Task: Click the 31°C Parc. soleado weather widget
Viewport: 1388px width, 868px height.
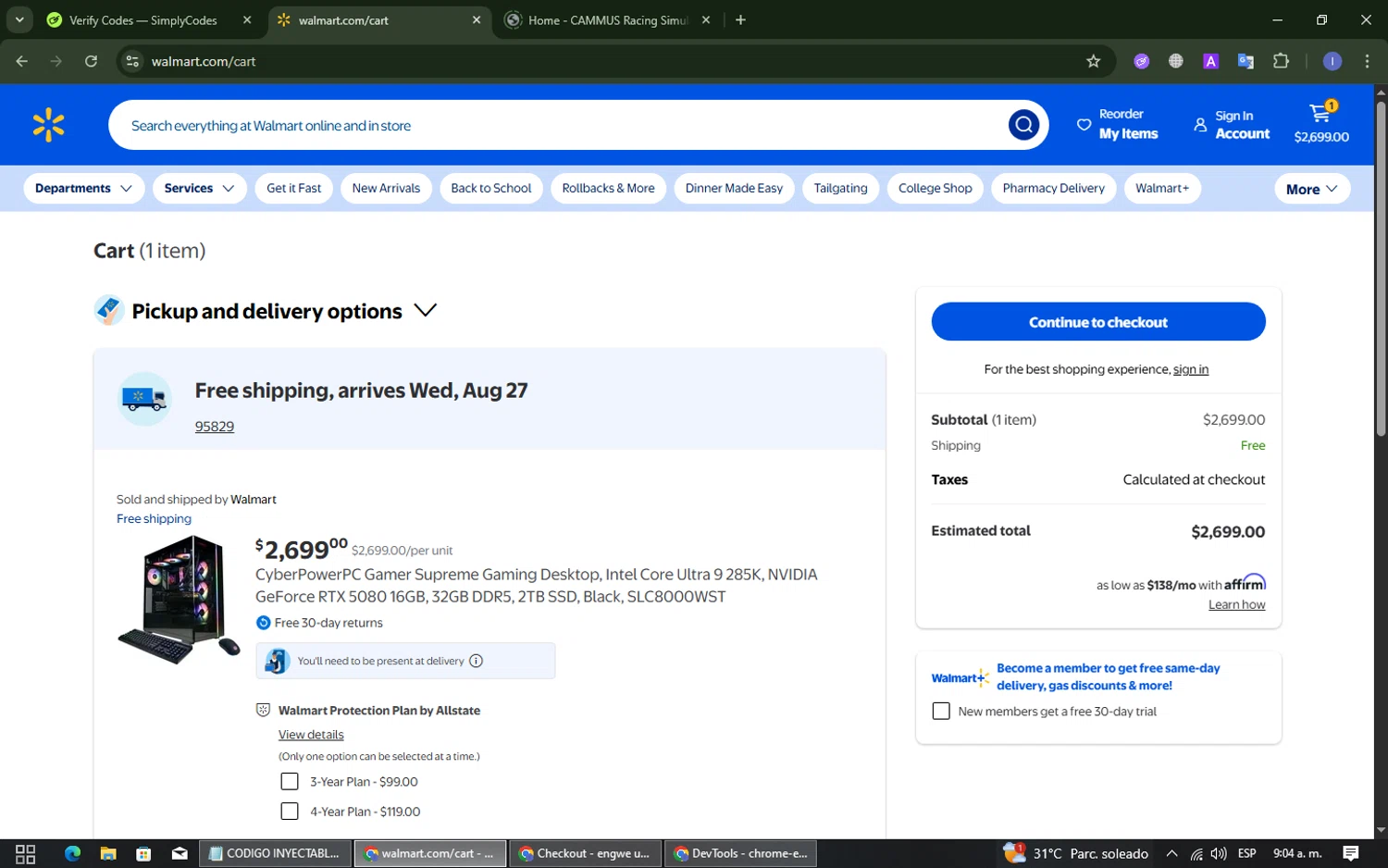Action: point(1078,853)
